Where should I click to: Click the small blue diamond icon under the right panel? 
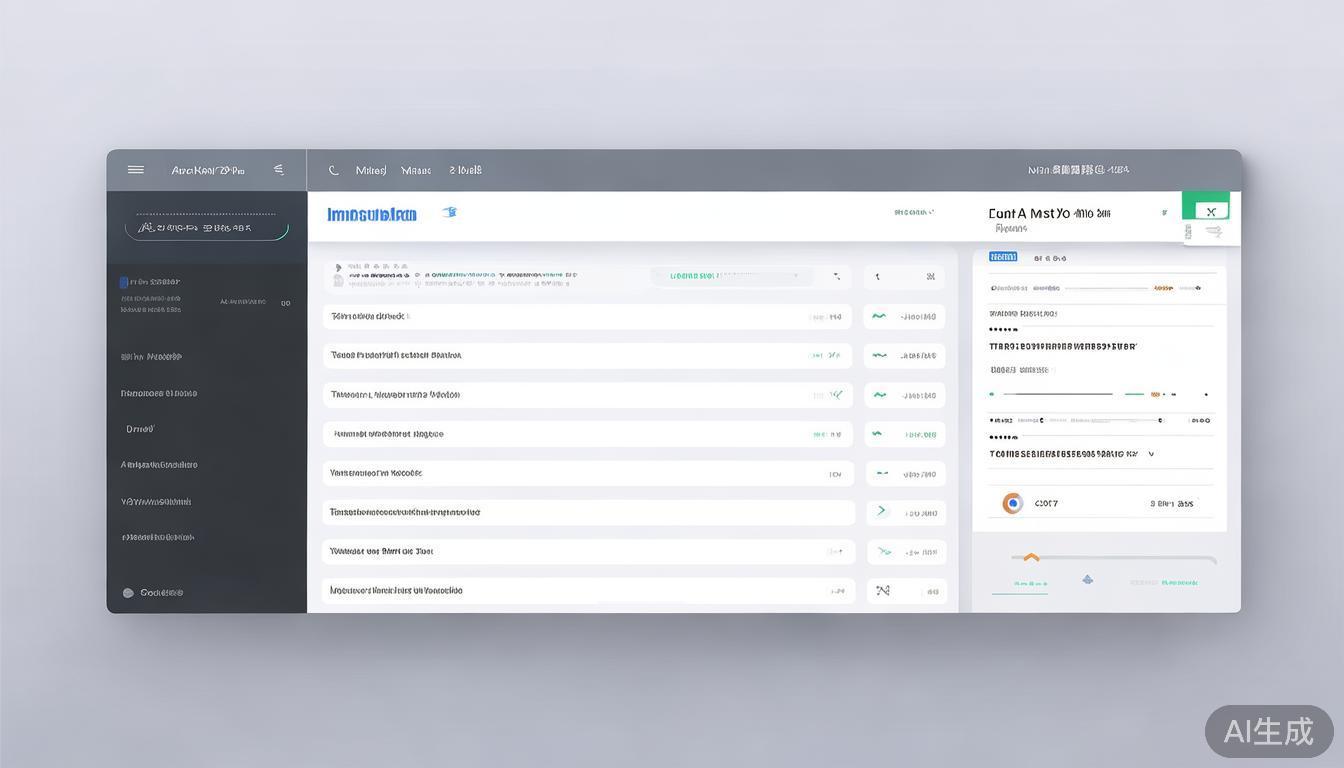1087,580
